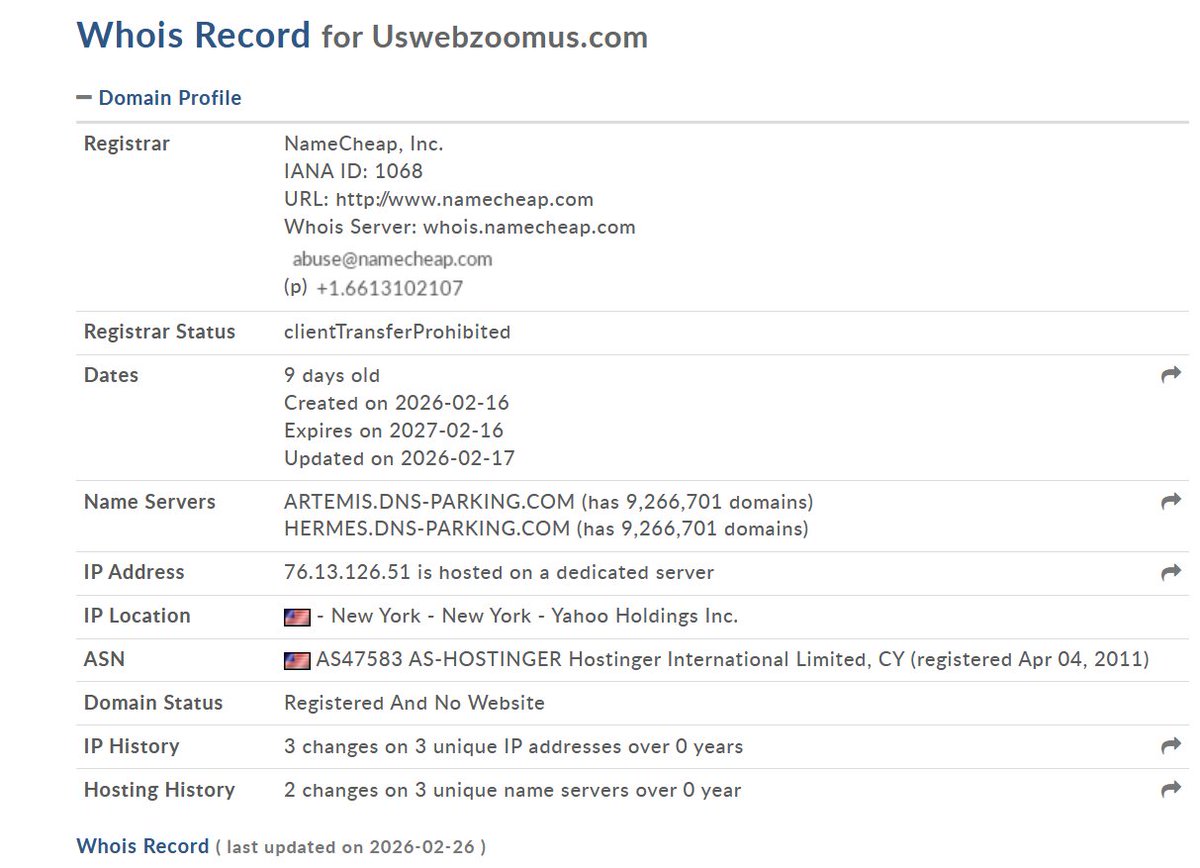Click the phone number +1.6613102107
Image resolution: width=1200 pixels, height=868 pixels.
(x=389, y=288)
